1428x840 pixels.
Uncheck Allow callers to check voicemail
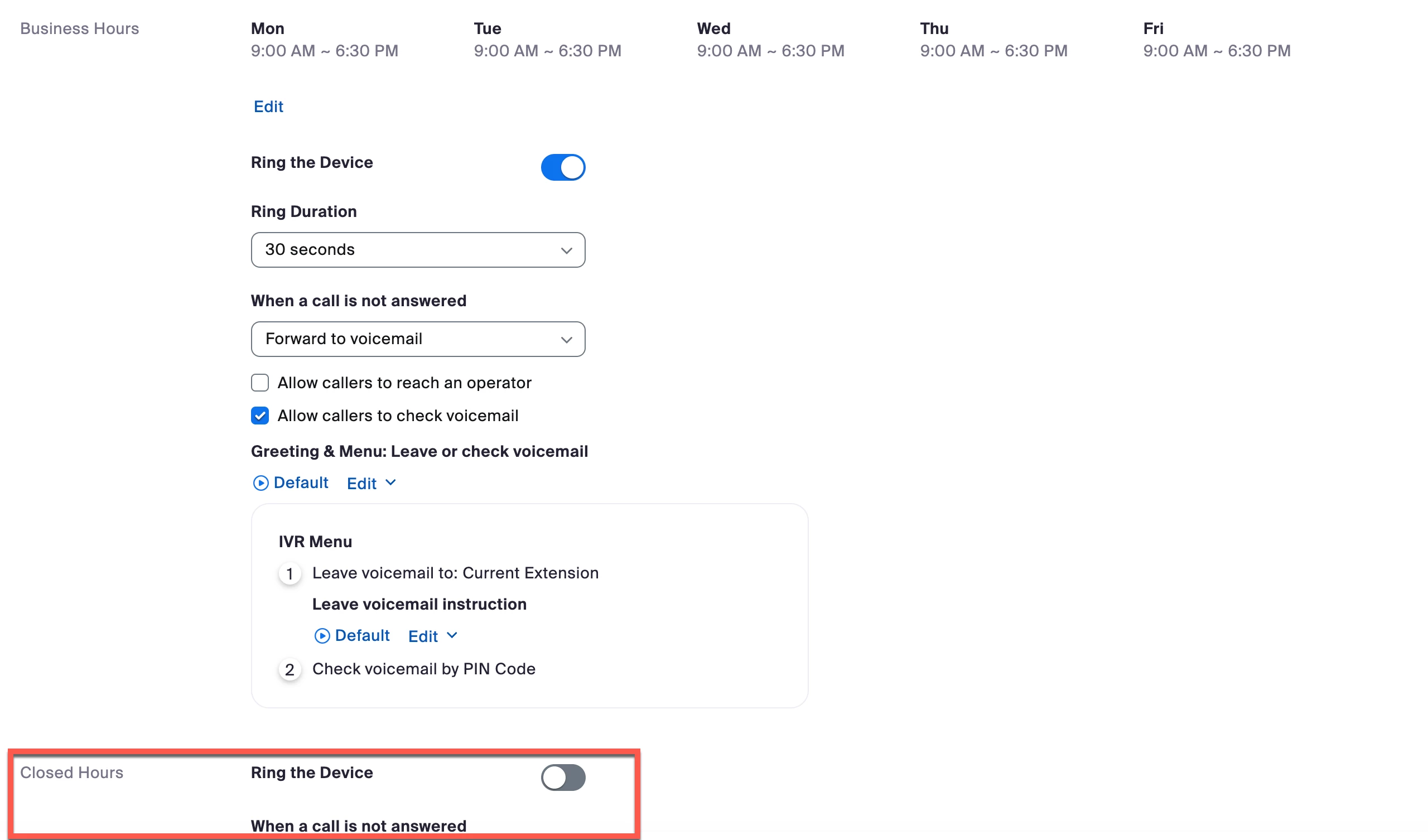(x=260, y=416)
